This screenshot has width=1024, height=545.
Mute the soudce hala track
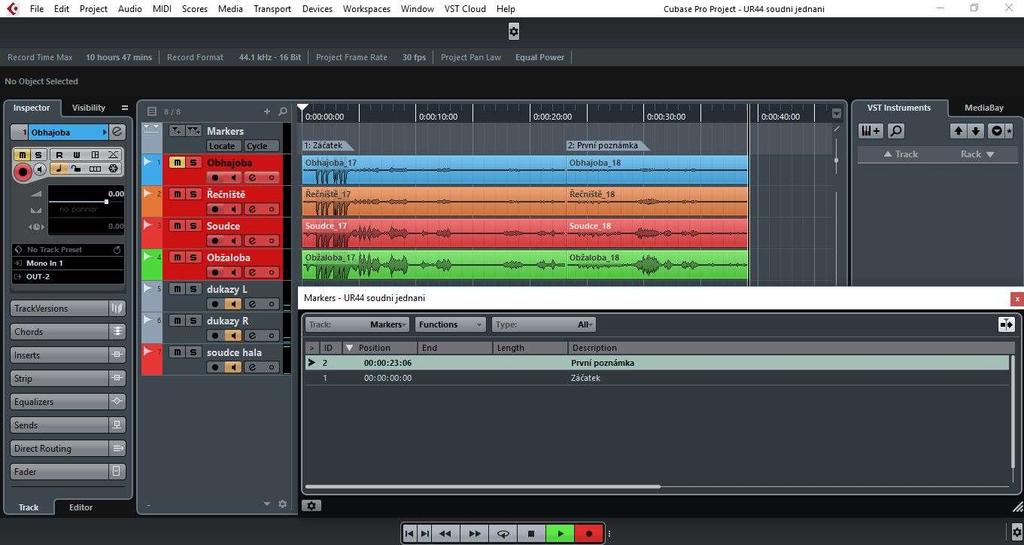click(176, 352)
